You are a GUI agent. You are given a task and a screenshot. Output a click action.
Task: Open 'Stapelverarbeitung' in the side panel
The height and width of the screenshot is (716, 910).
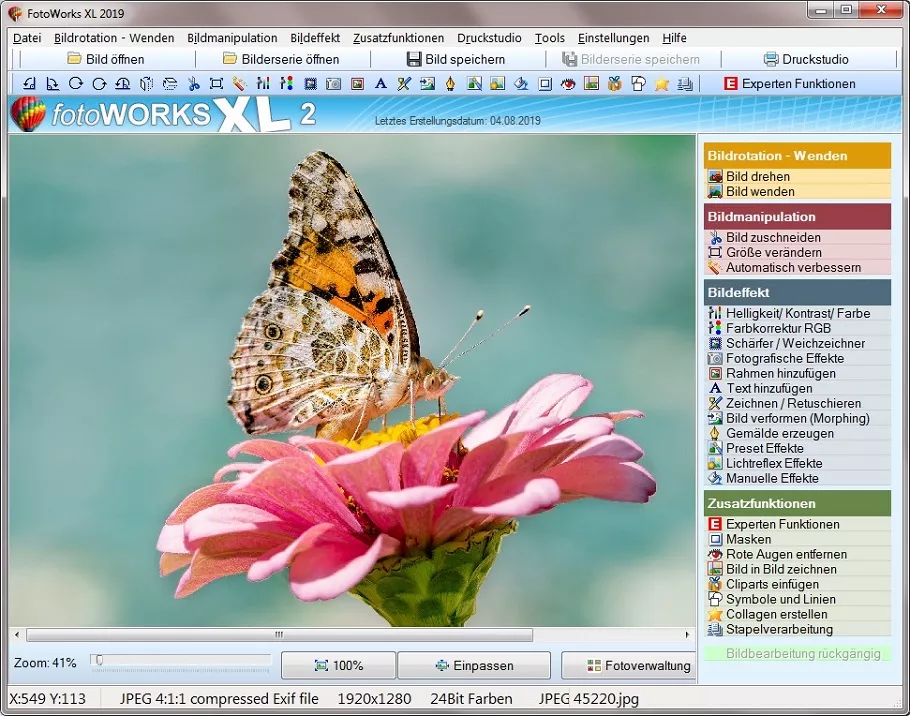point(778,630)
